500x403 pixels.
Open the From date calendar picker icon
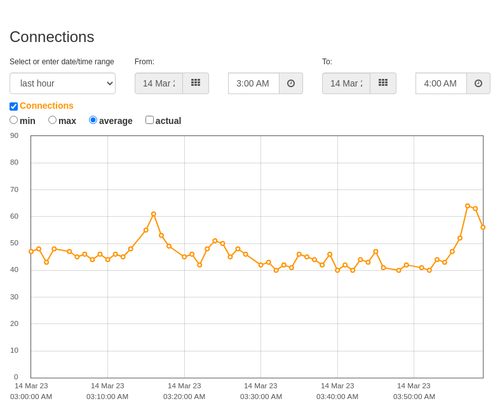tap(196, 83)
